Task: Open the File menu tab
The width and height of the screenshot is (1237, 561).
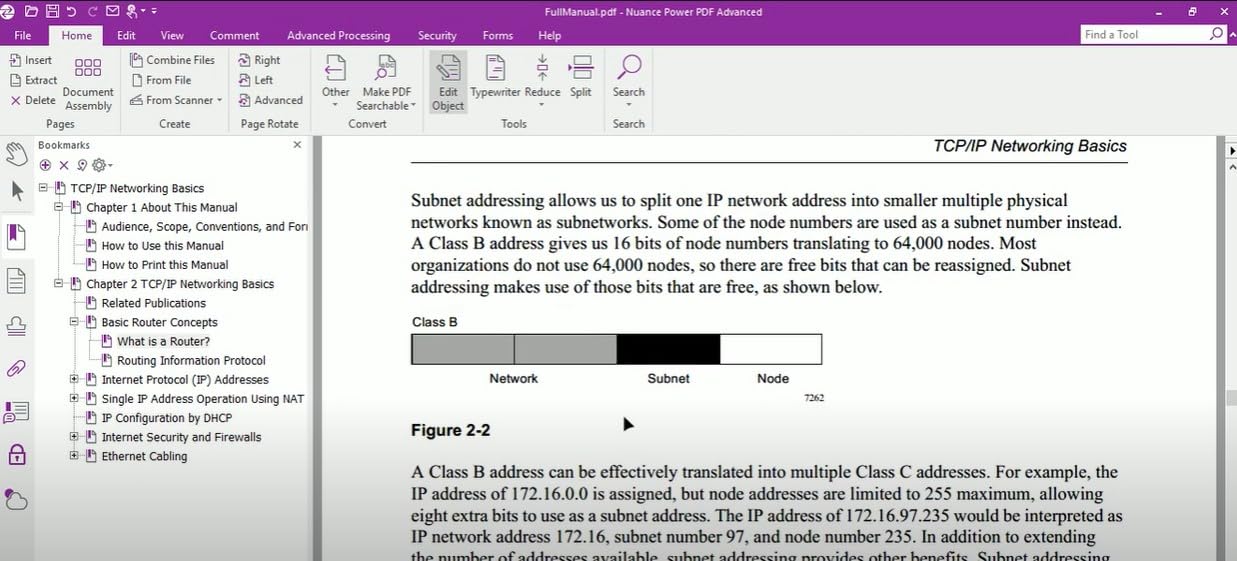Action: click(x=22, y=35)
